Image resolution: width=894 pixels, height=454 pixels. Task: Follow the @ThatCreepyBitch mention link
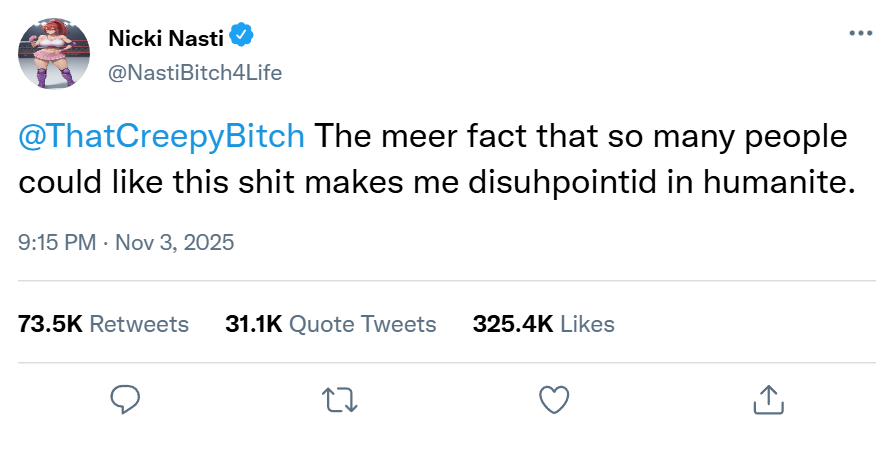[161, 137]
